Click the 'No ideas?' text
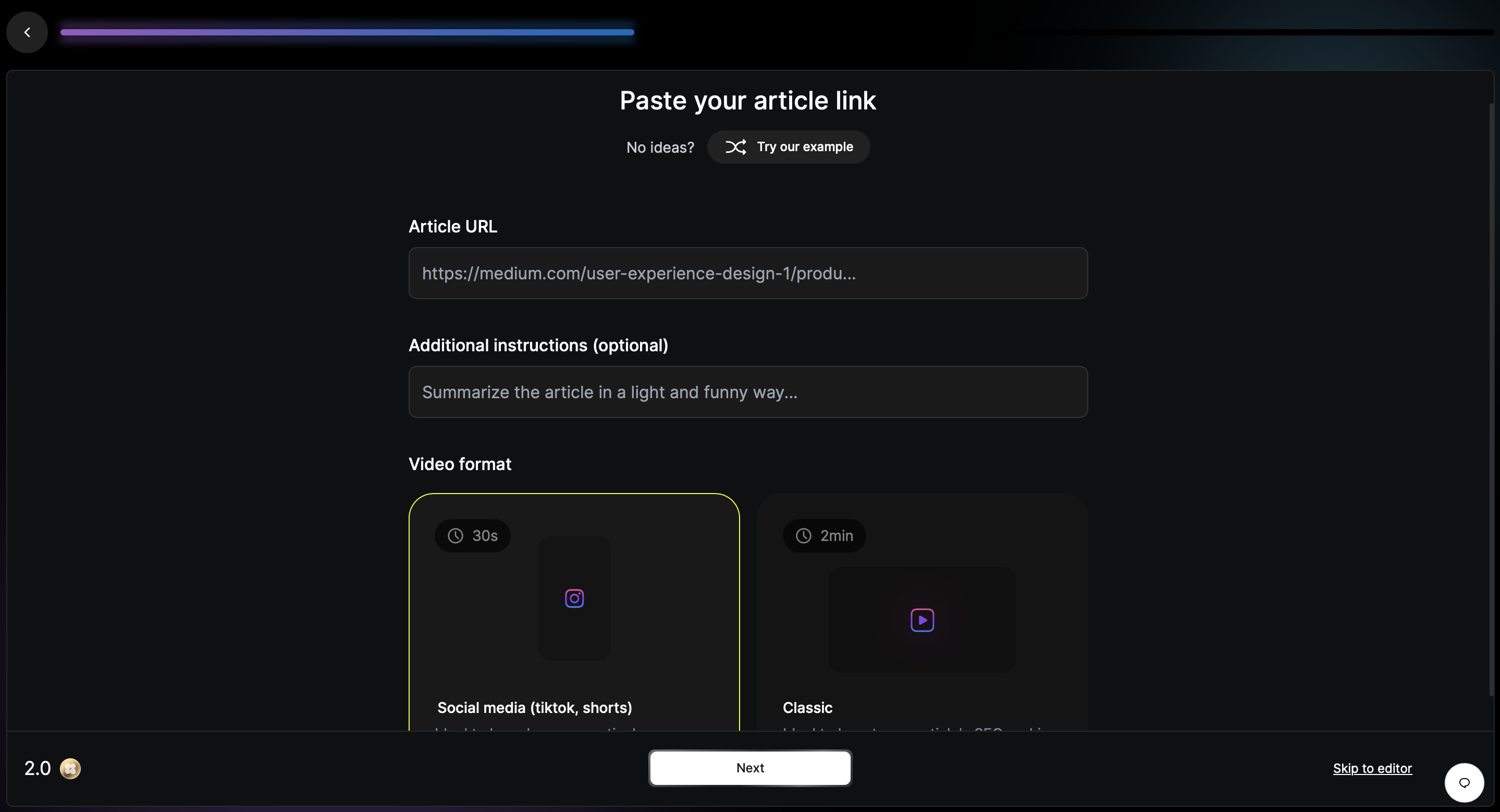This screenshot has height=812, width=1500. point(660,147)
